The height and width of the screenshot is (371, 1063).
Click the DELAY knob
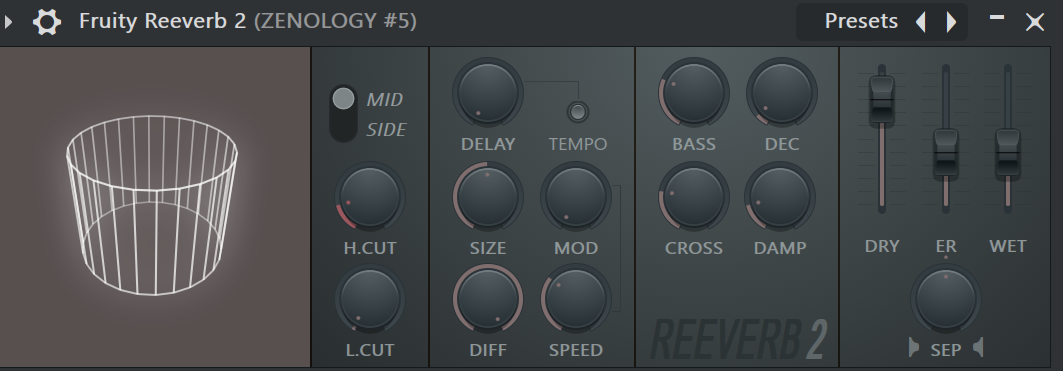487,93
